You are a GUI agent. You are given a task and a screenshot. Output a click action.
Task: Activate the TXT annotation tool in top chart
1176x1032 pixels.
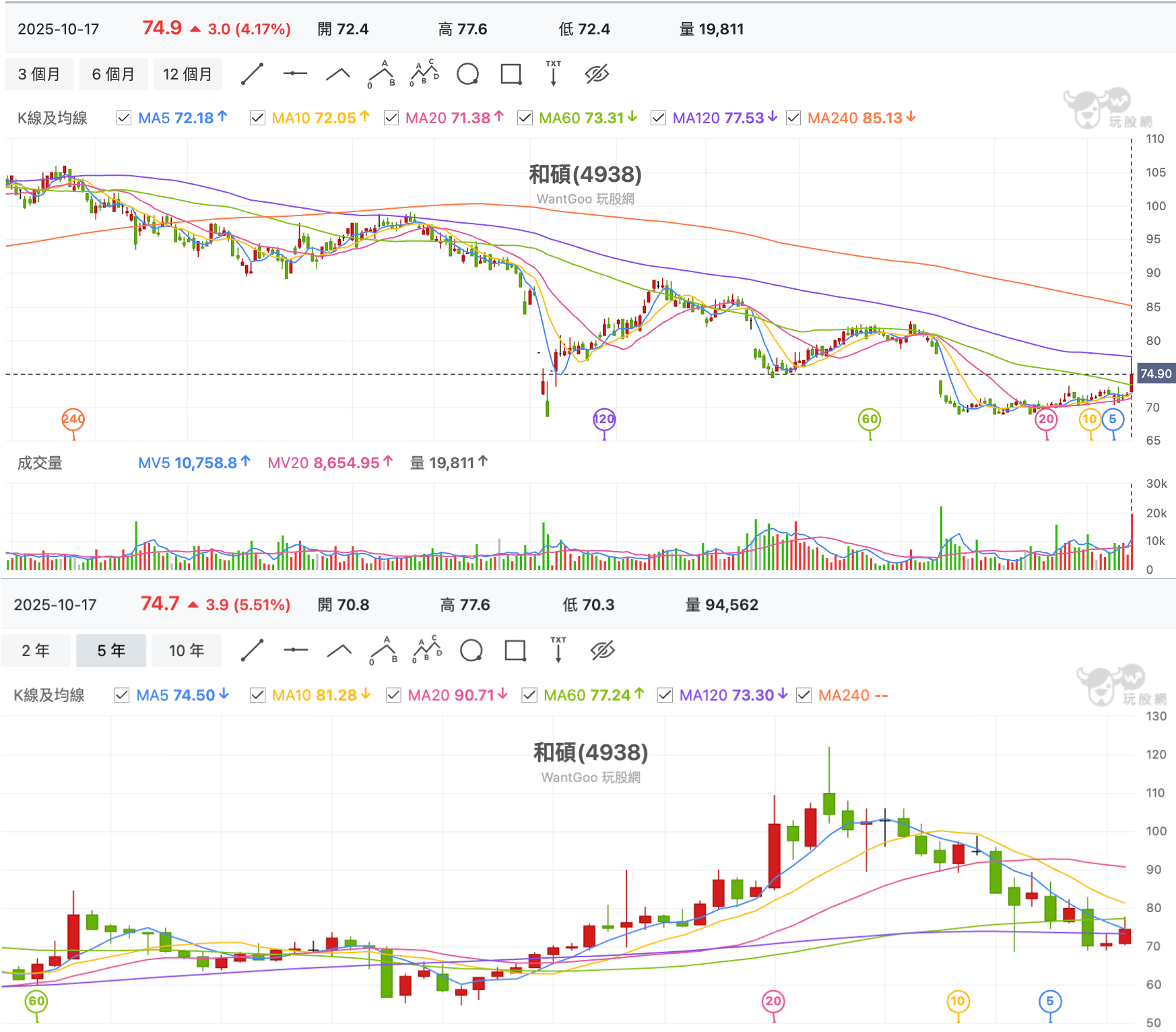pos(554,73)
